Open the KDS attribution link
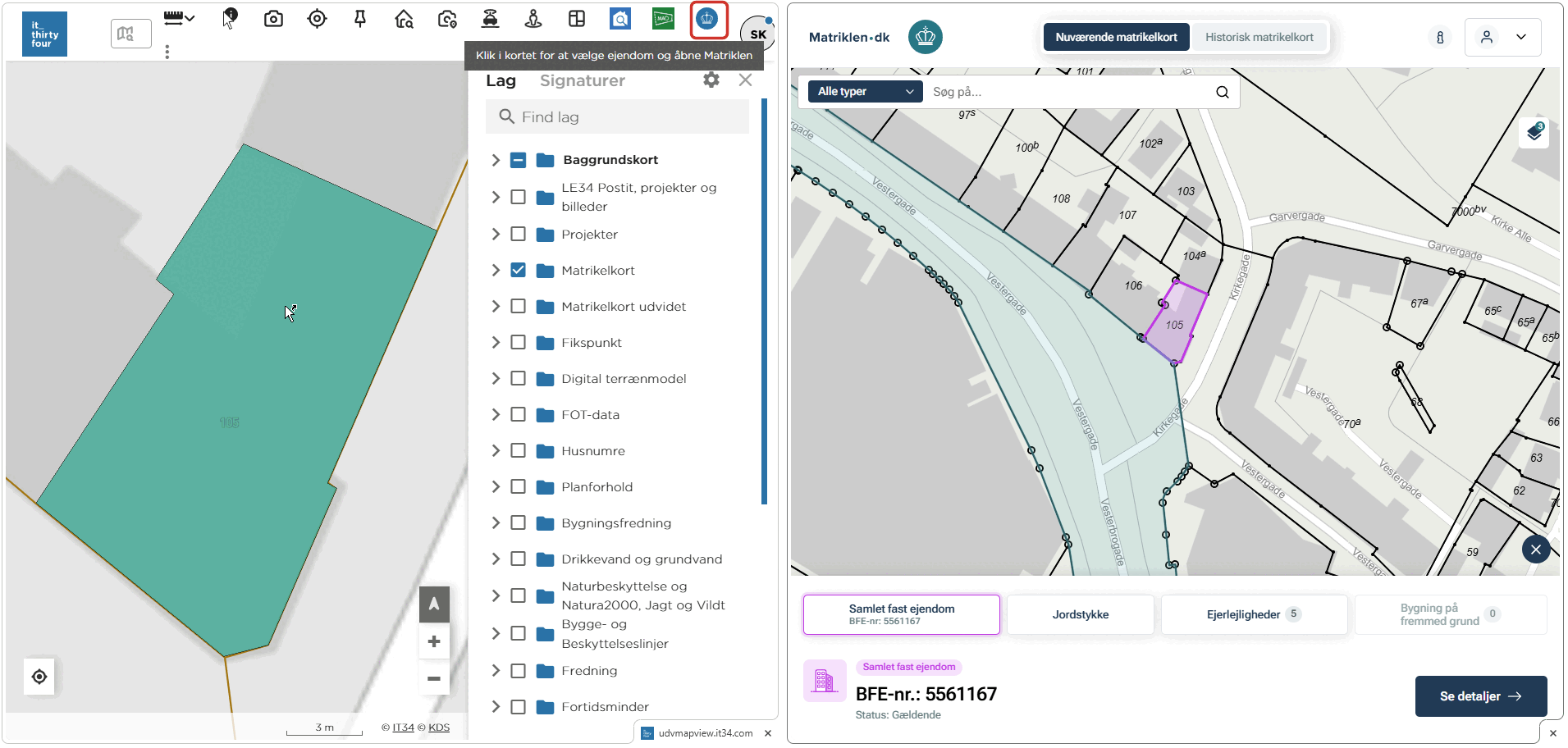The width and height of the screenshot is (1568, 748). [439, 727]
